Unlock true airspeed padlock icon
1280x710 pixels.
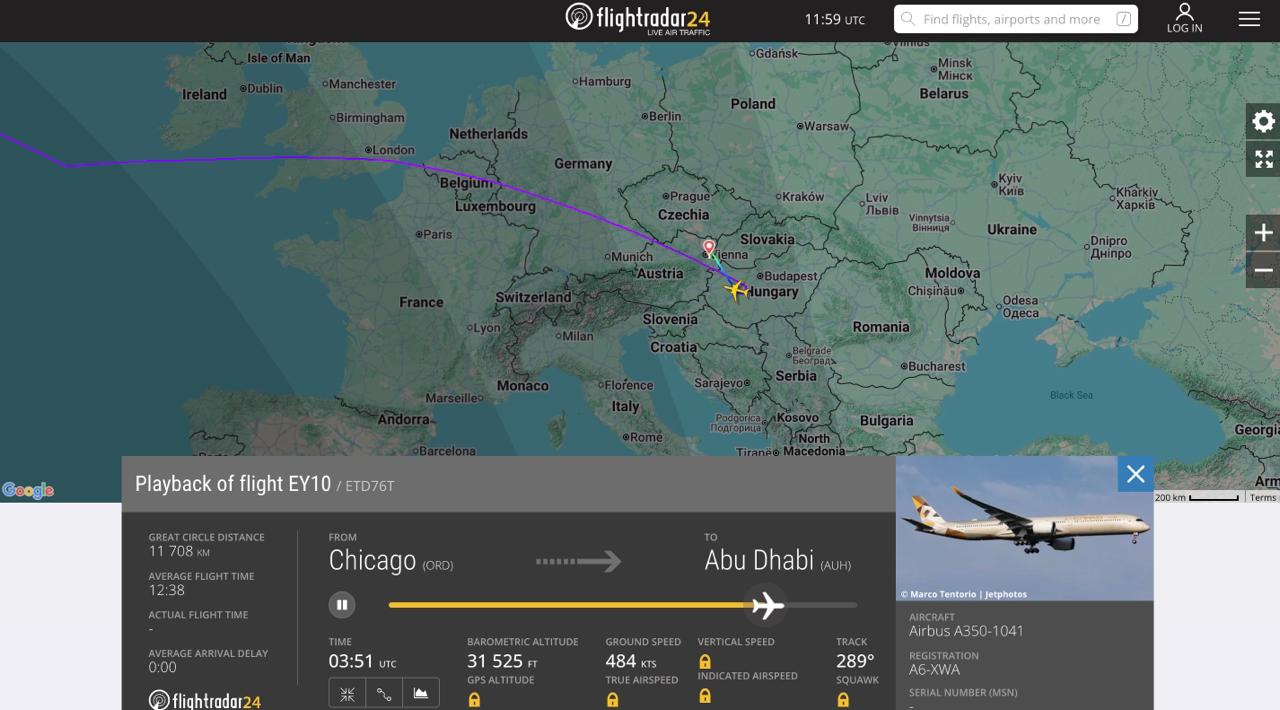click(612, 700)
